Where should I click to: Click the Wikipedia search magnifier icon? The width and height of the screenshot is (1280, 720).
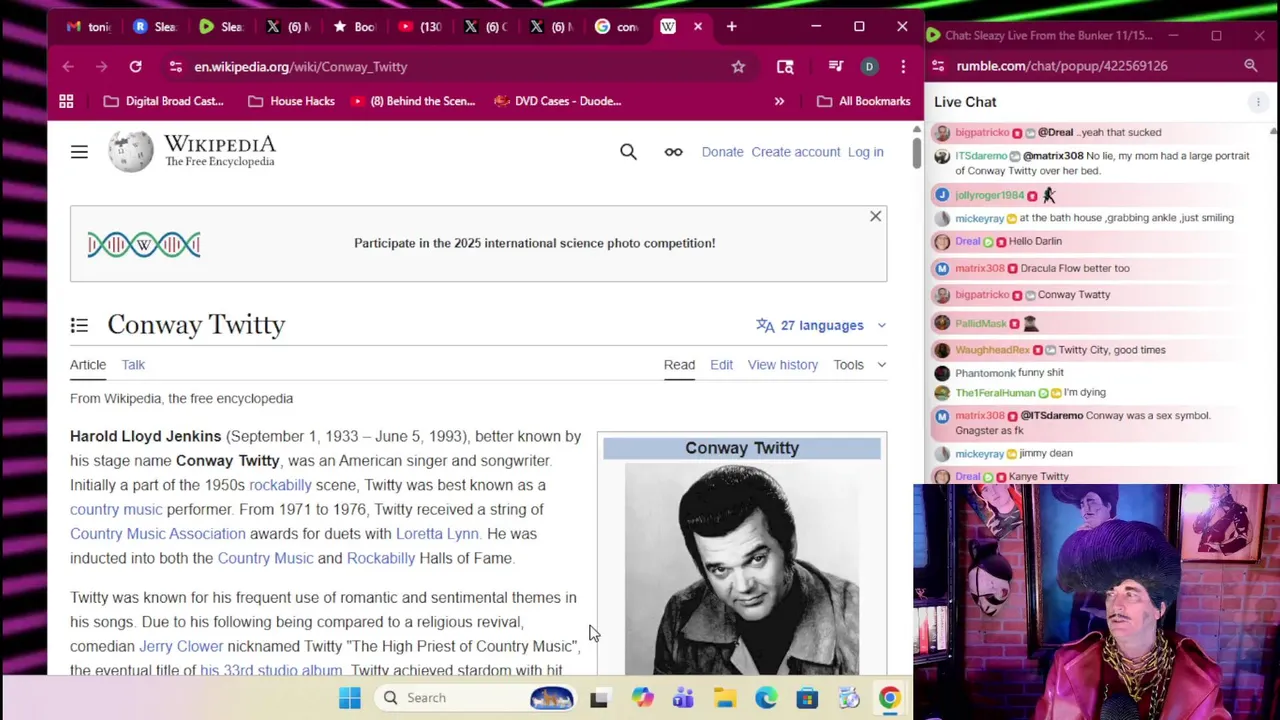(628, 152)
